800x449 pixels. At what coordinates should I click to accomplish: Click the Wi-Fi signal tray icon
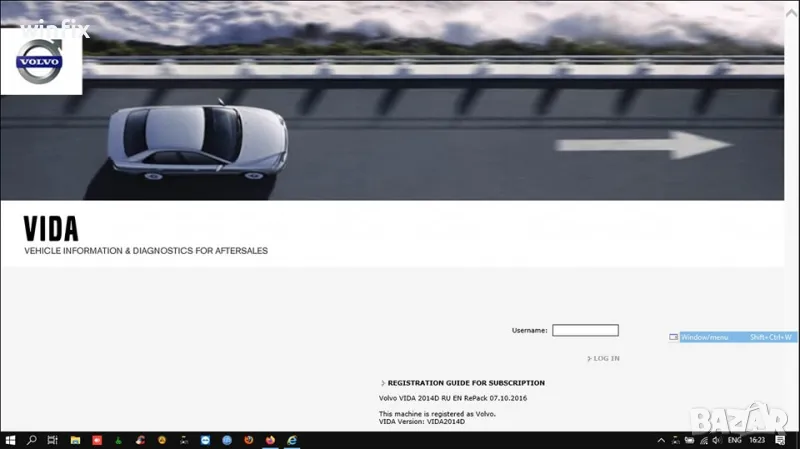704,440
